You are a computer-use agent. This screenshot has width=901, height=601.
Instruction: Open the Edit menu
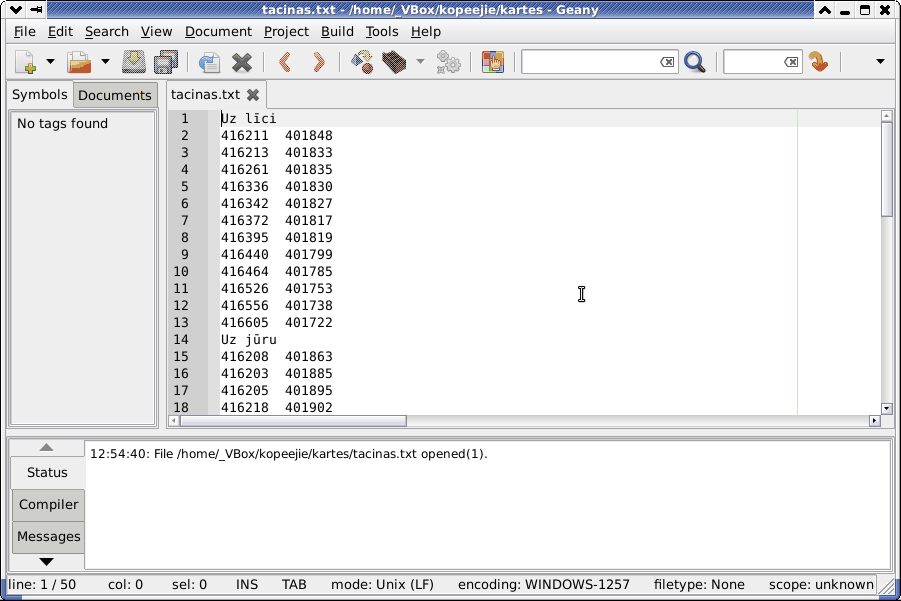click(60, 32)
